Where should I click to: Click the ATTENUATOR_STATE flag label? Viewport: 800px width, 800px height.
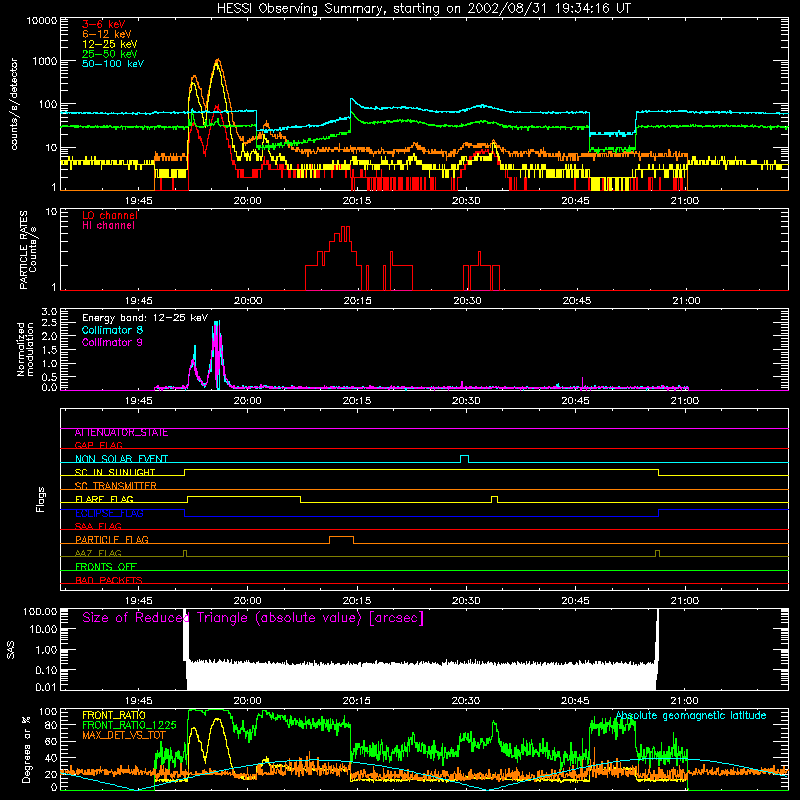coord(121,433)
